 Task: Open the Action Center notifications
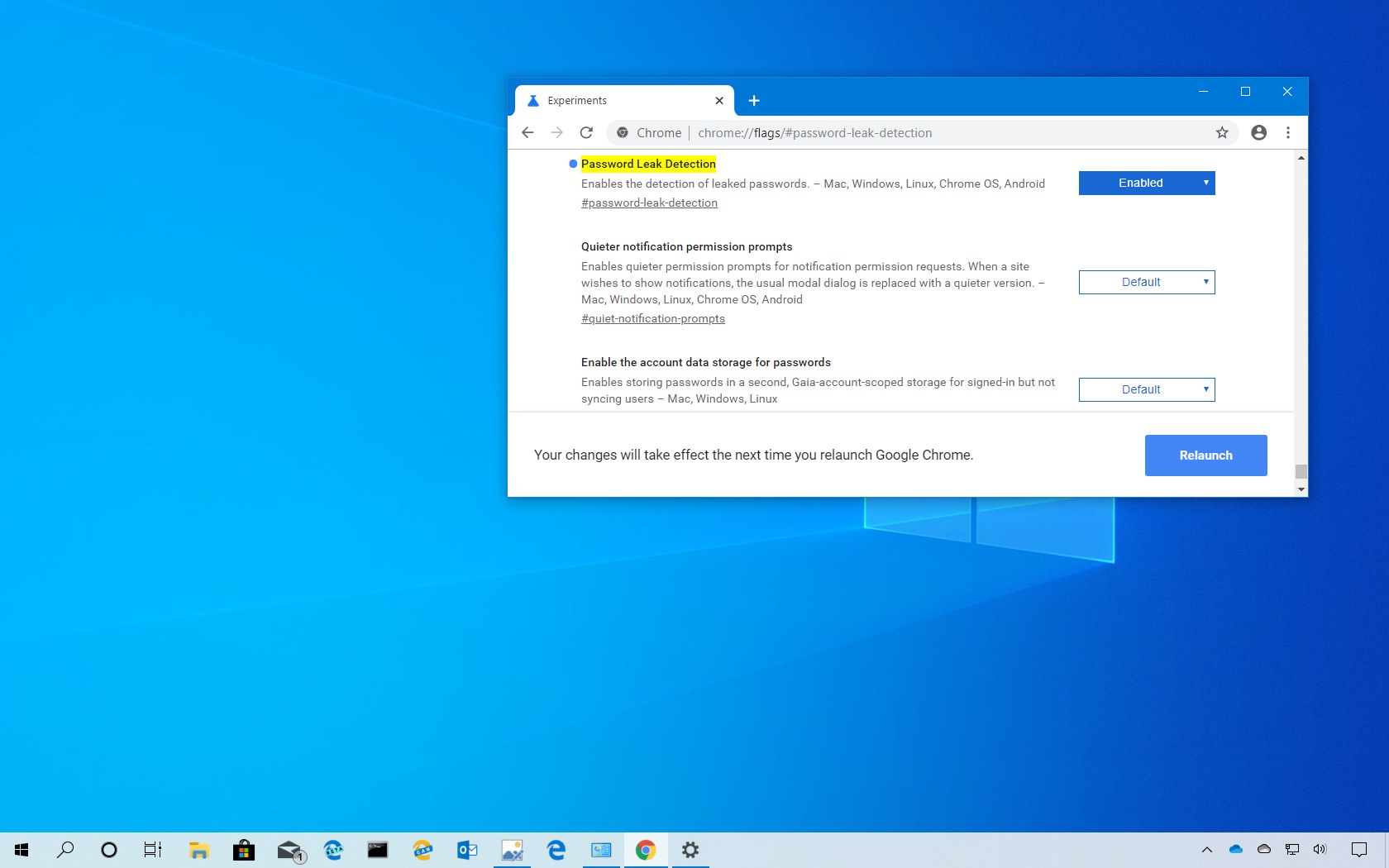coord(1359,850)
